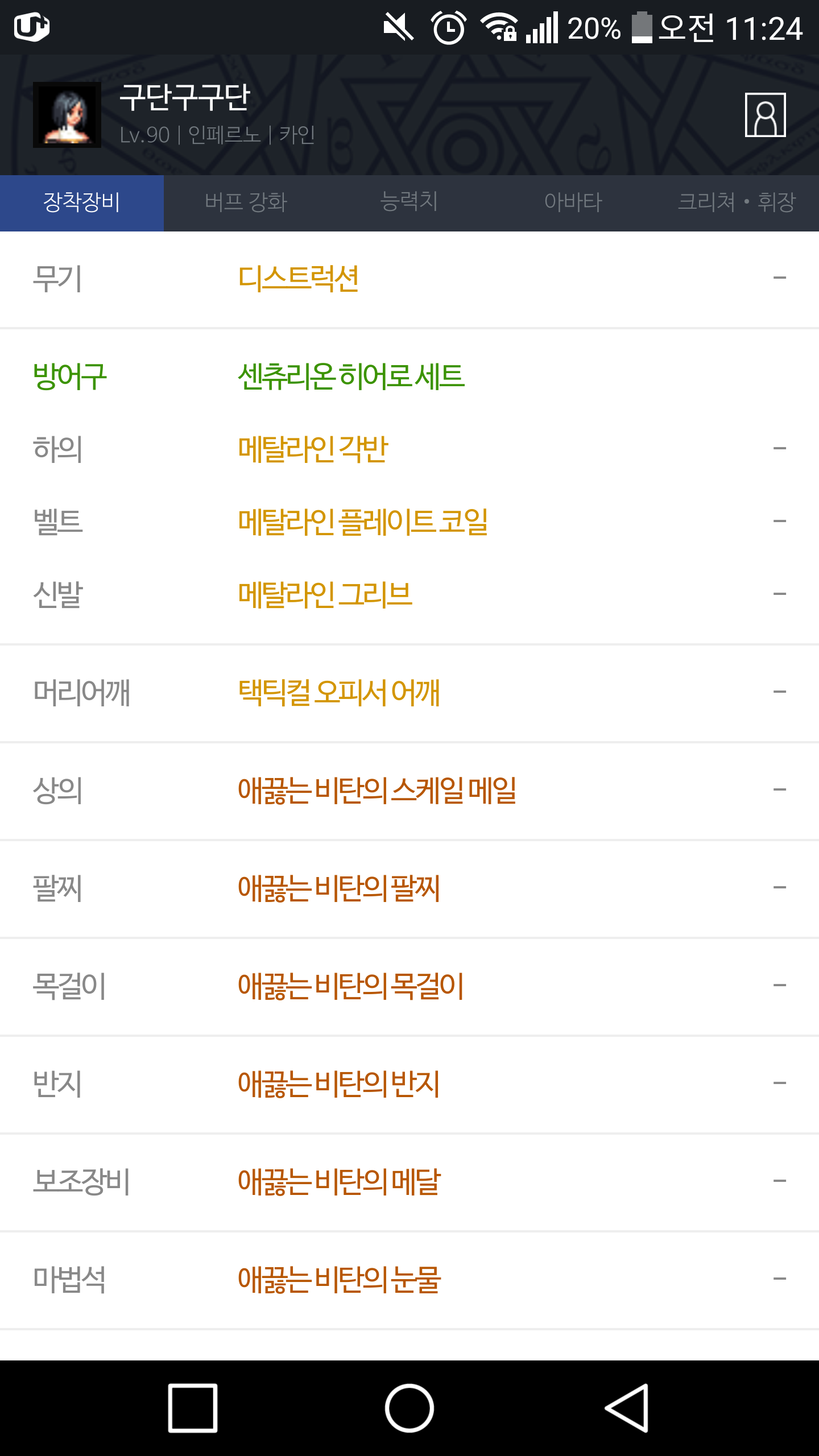
Task: Open the 크리쳐 · 휘장 tab
Action: click(737, 202)
